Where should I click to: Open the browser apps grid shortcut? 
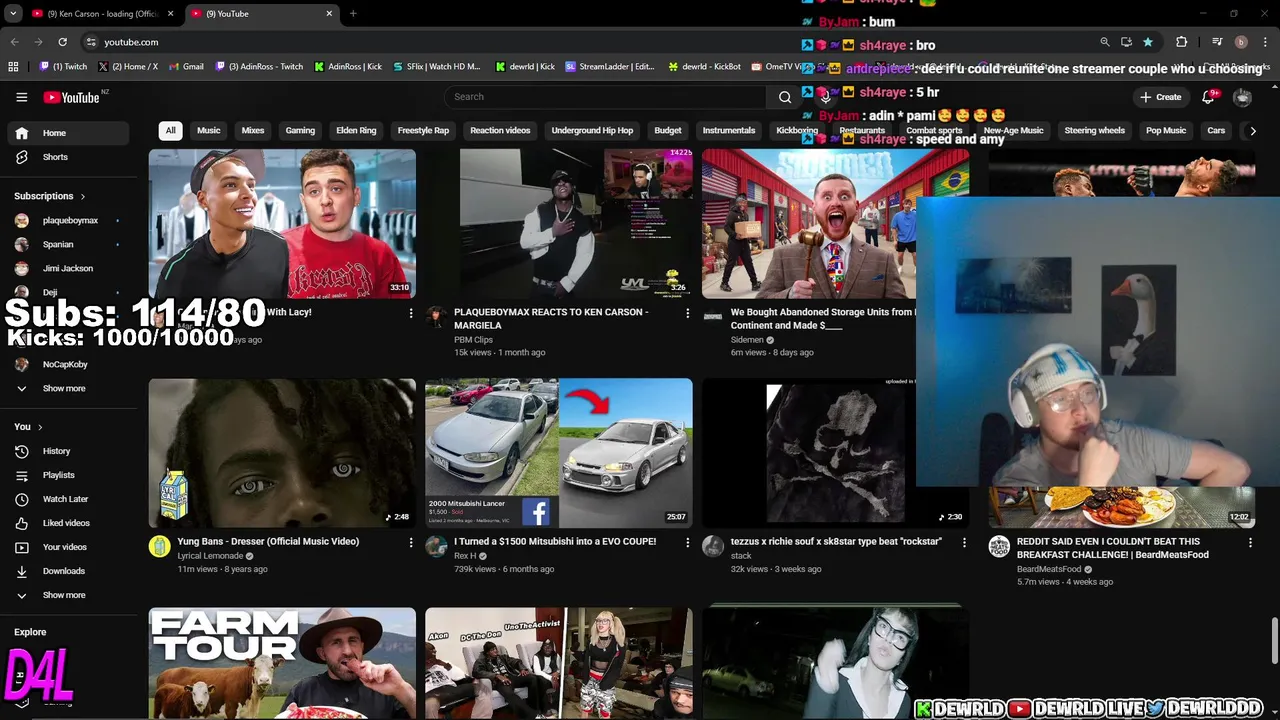pyautogui.click(x=13, y=67)
